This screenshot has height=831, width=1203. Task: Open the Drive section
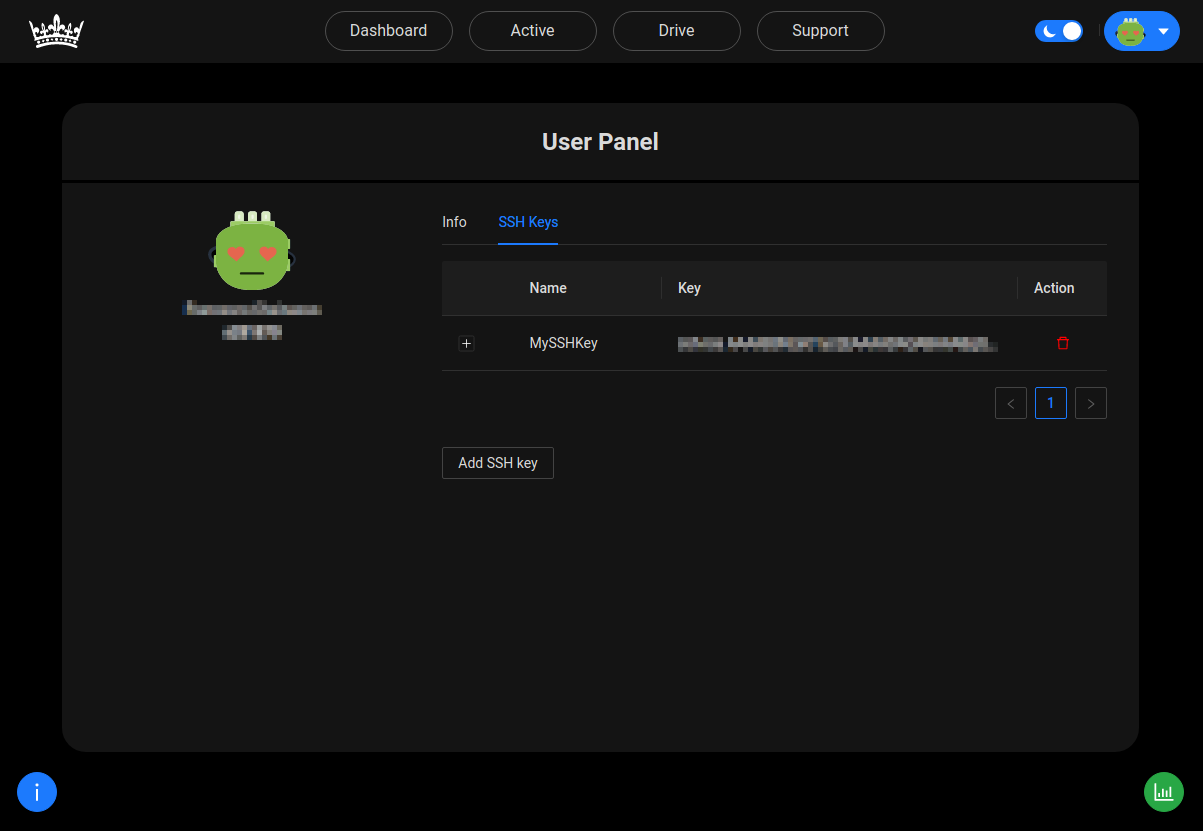[676, 31]
